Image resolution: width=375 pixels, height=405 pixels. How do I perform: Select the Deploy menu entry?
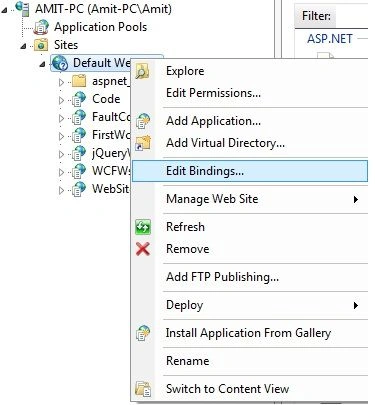point(250,305)
